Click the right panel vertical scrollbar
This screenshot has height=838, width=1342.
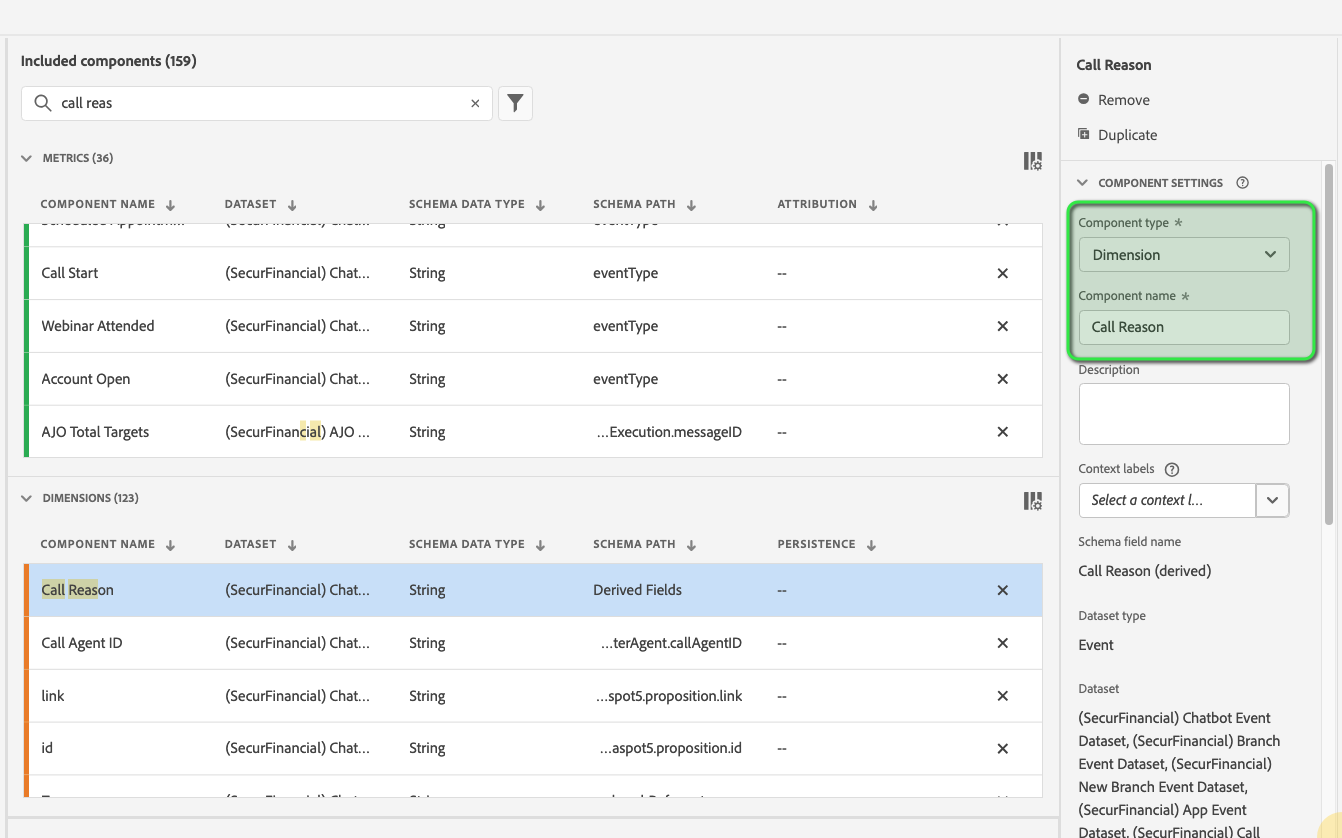pos(1329,343)
